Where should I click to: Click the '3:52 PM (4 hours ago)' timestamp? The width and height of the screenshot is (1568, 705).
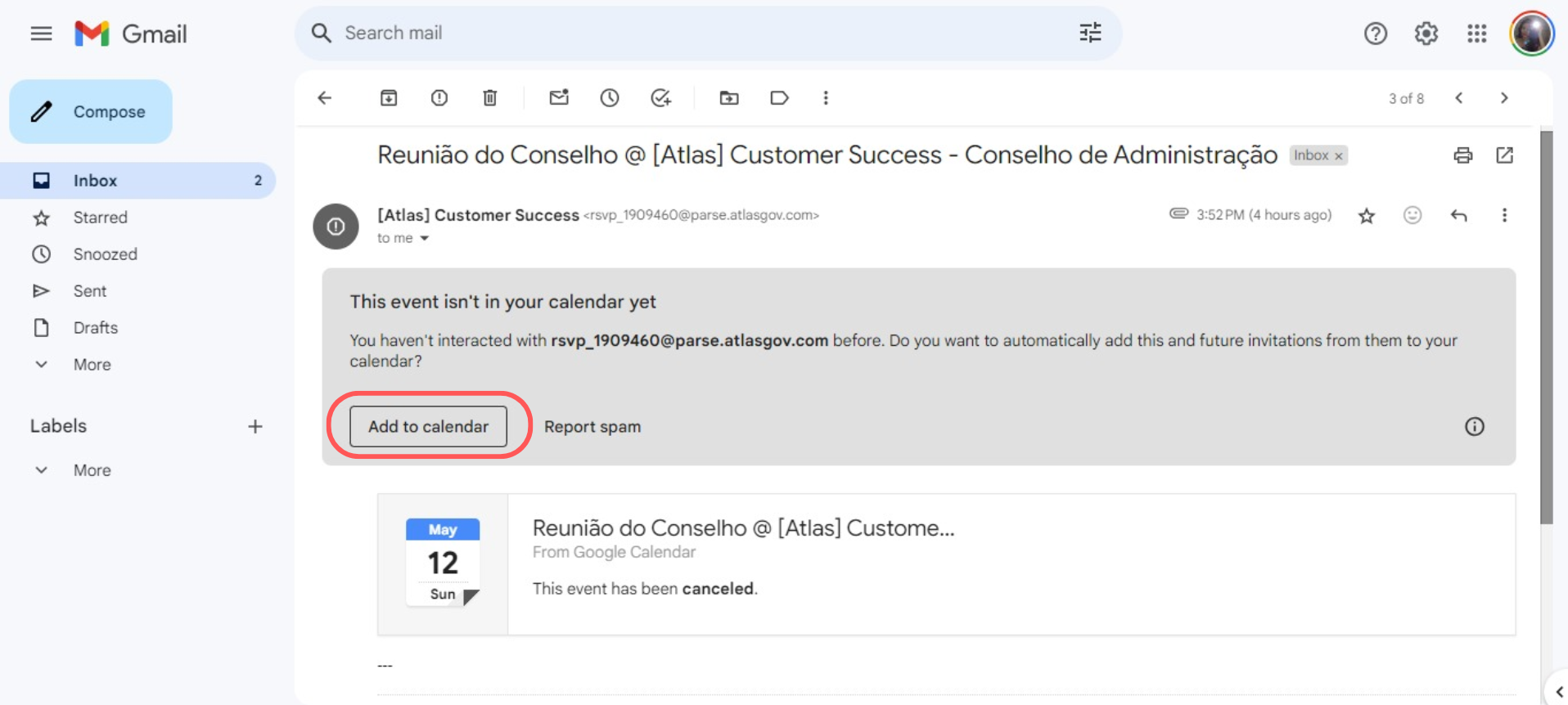[x=1264, y=215]
